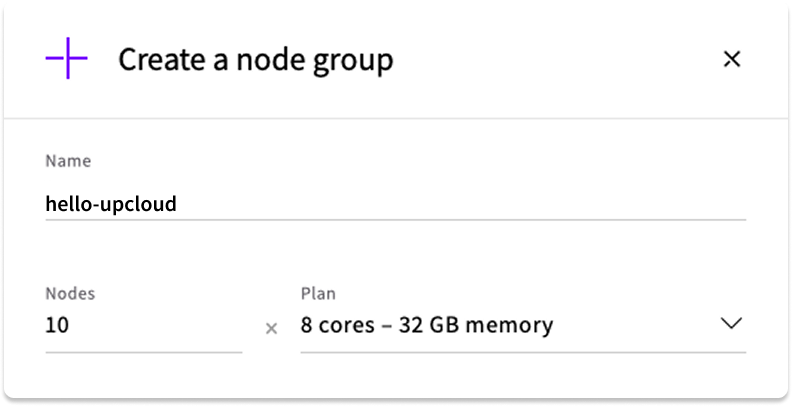Place cursor in hello-upcloud text

pyautogui.click(x=111, y=204)
